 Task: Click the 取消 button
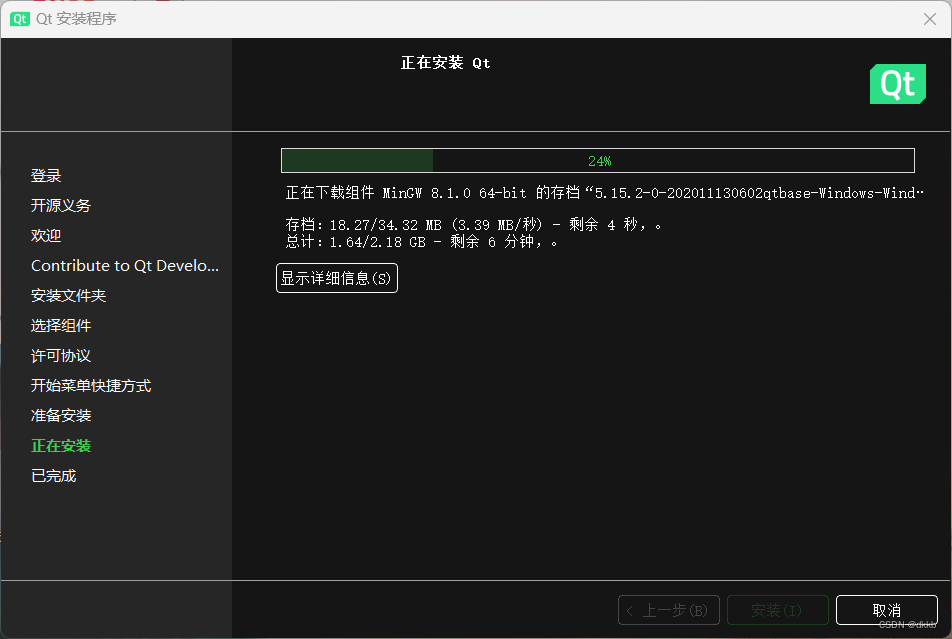coord(886,610)
